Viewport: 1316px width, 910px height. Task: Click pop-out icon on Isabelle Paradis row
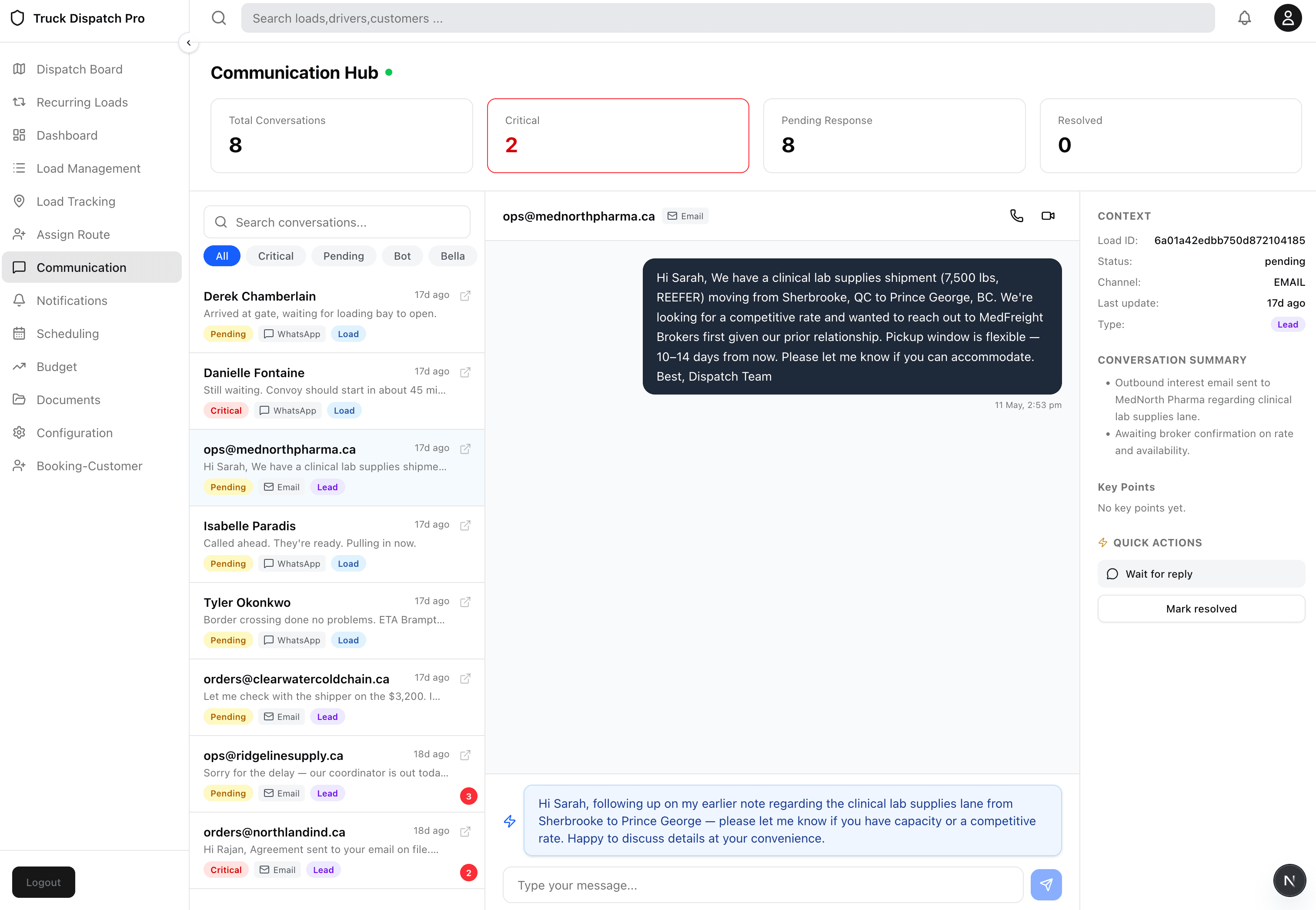click(465, 525)
